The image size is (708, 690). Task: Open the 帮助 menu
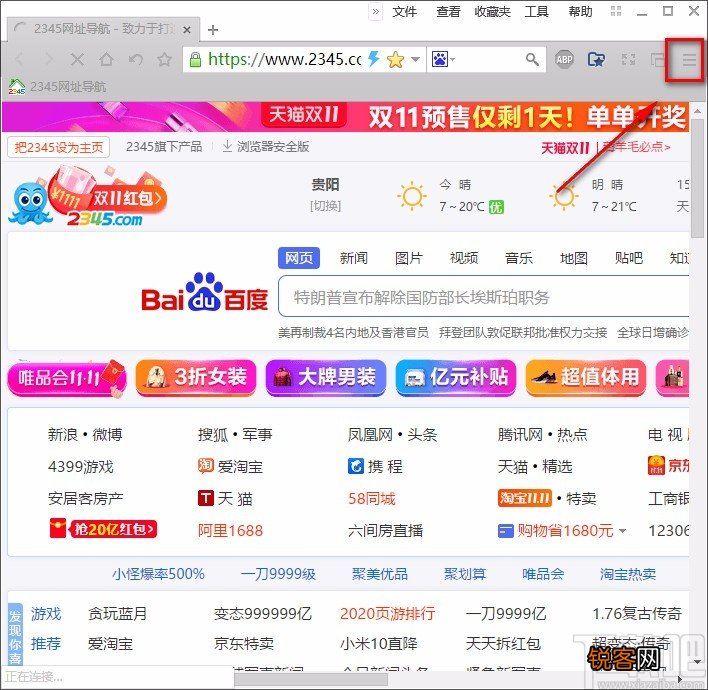(581, 11)
